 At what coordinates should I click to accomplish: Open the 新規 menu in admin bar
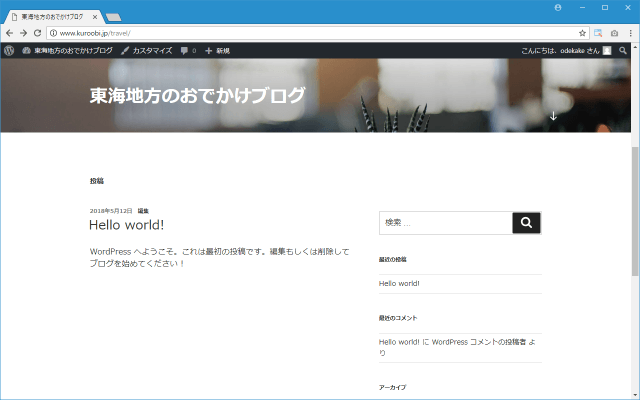pyautogui.click(x=217, y=51)
